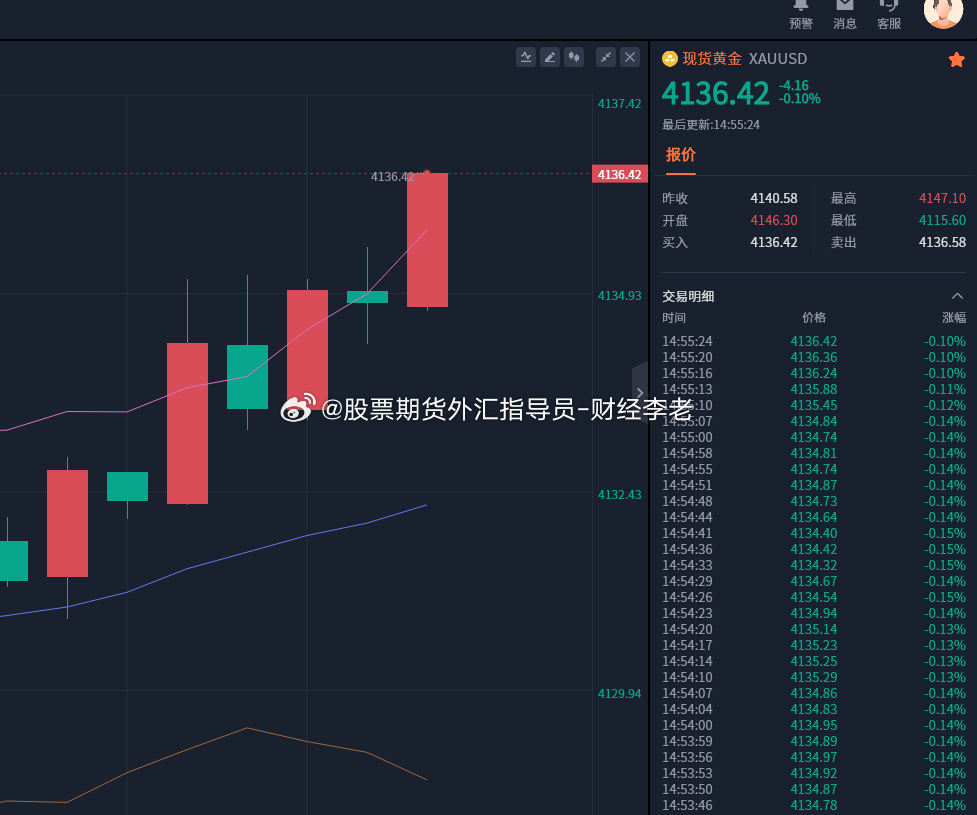The image size is (977, 815).
Task: Click the 价格 column header
Action: click(814, 318)
